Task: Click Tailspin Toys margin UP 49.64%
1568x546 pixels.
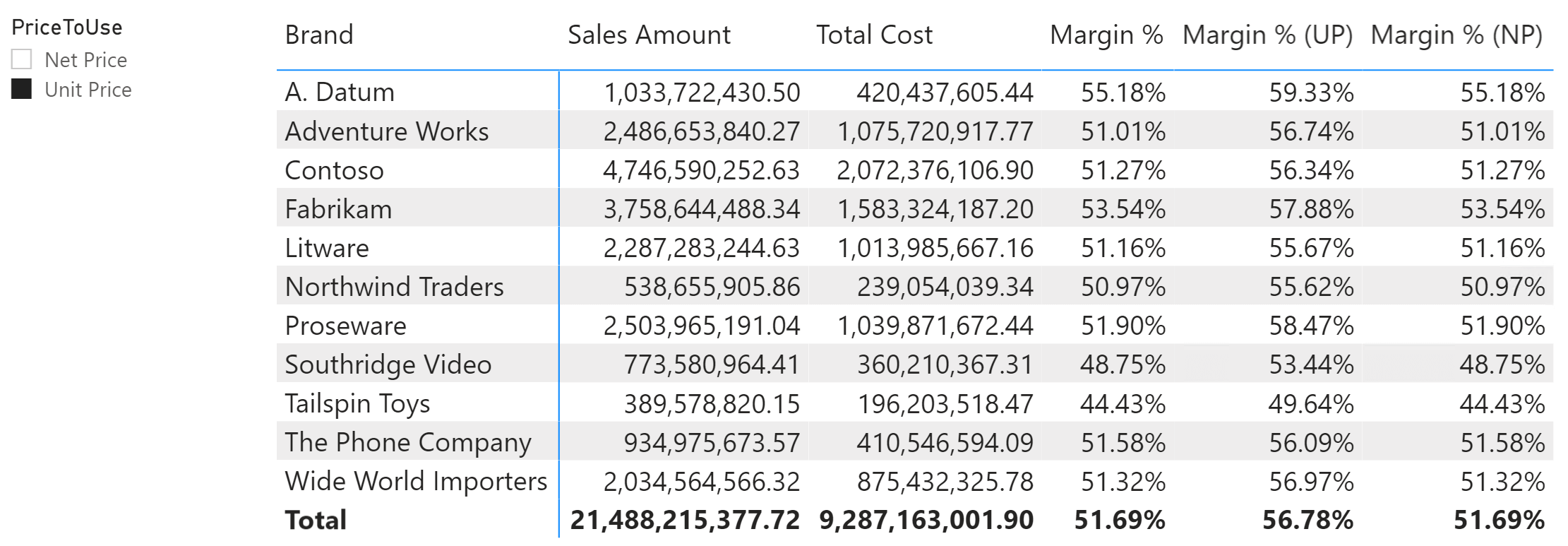Action: click(1311, 404)
